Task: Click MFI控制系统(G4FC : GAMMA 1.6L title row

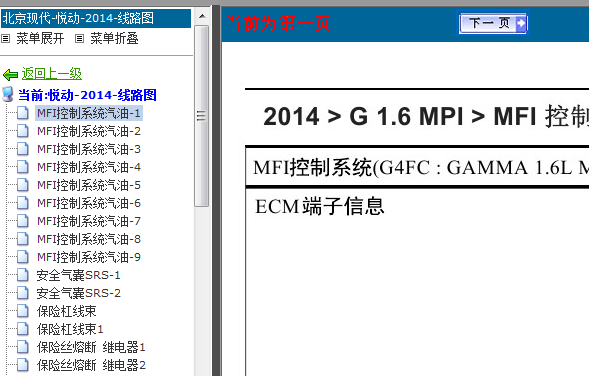Action: 417,167
